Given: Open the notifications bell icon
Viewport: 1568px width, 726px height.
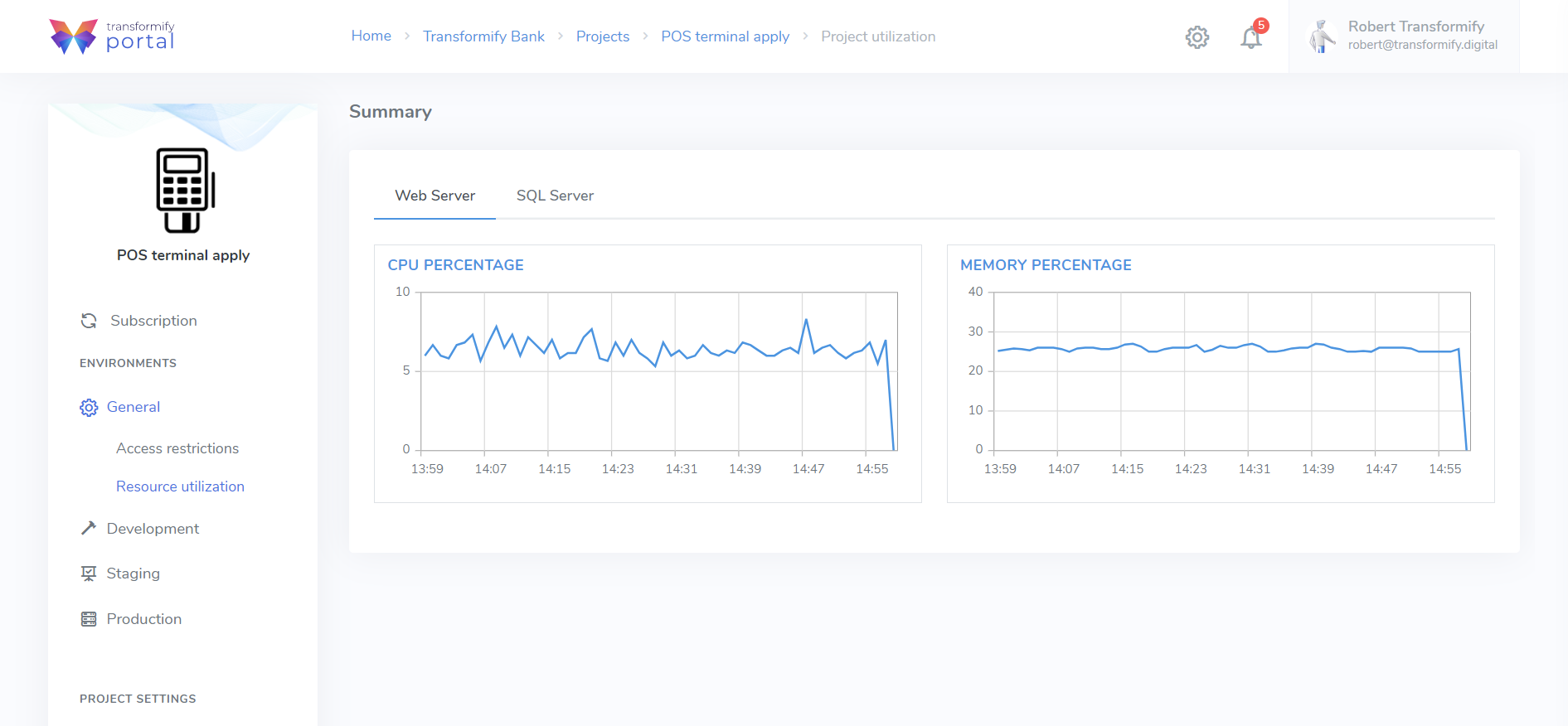Looking at the screenshot, I should pos(1250,37).
